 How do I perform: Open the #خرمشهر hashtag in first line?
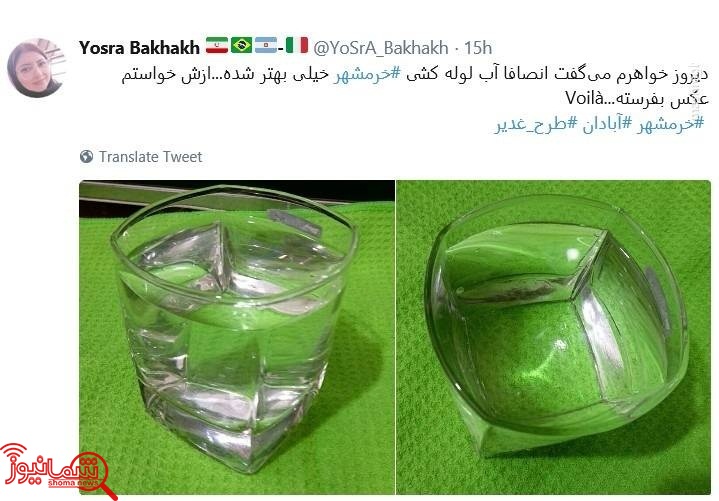click(x=368, y=74)
